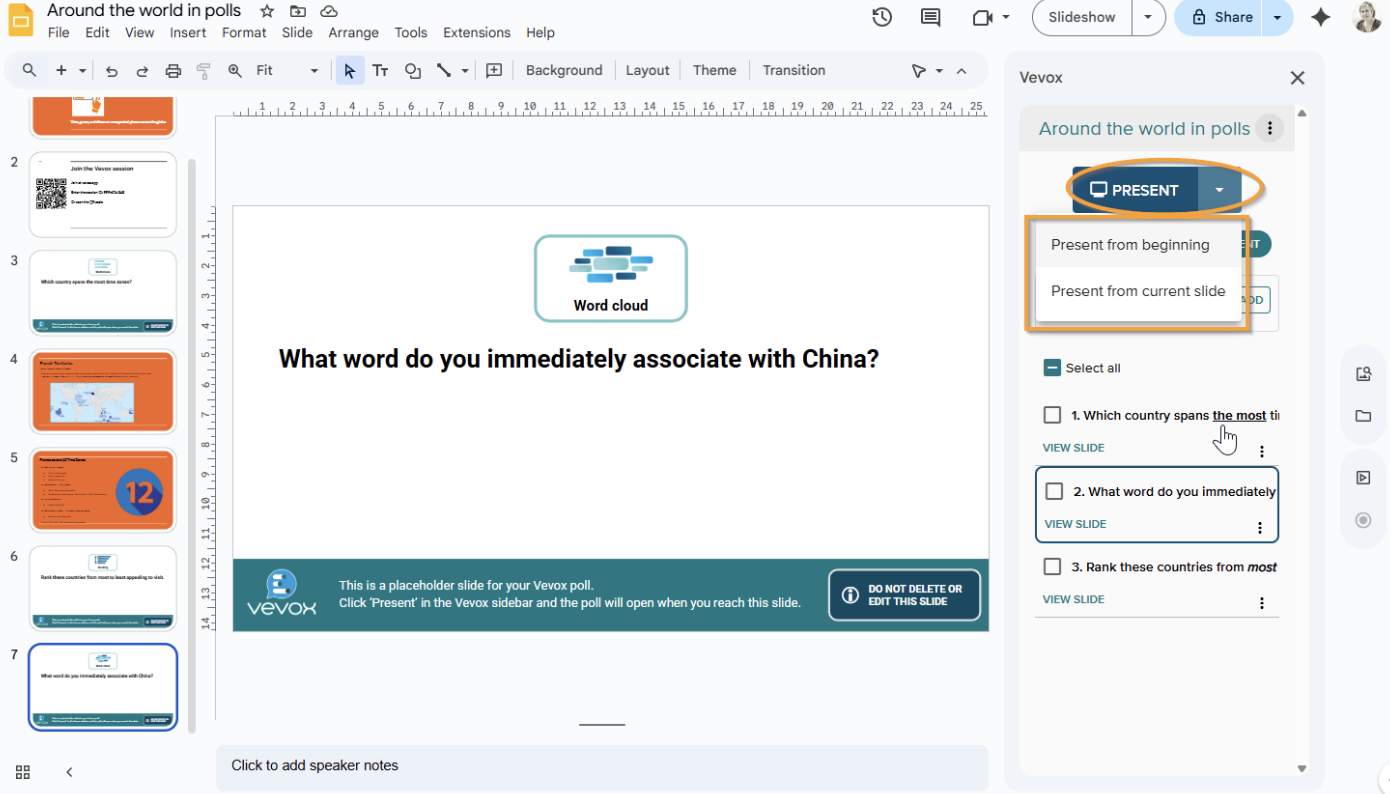The height and width of the screenshot is (794, 1390).
Task: Activate the Paint format tool
Action: coord(202,70)
